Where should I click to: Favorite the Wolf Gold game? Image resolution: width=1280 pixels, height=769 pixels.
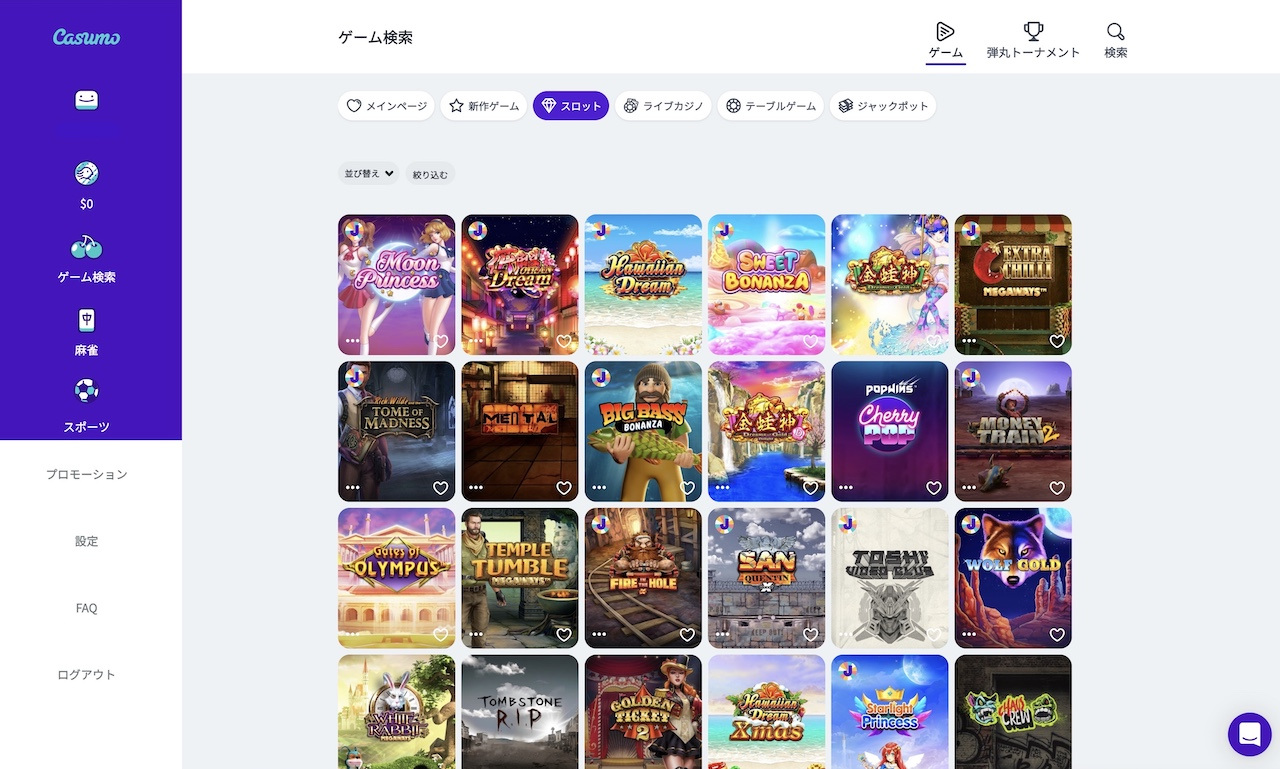coord(1057,635)
